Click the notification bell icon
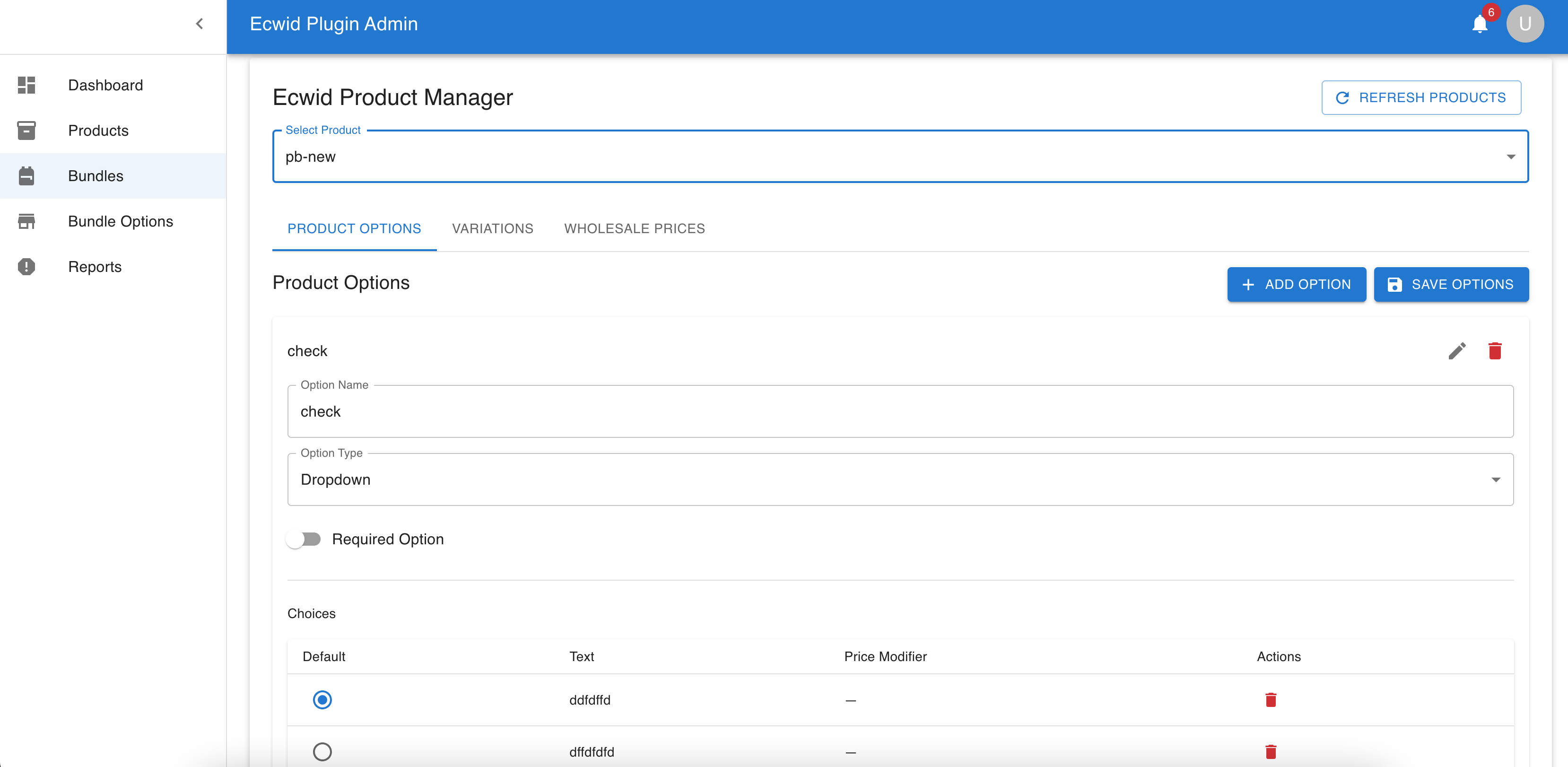 pos(1480,24)
